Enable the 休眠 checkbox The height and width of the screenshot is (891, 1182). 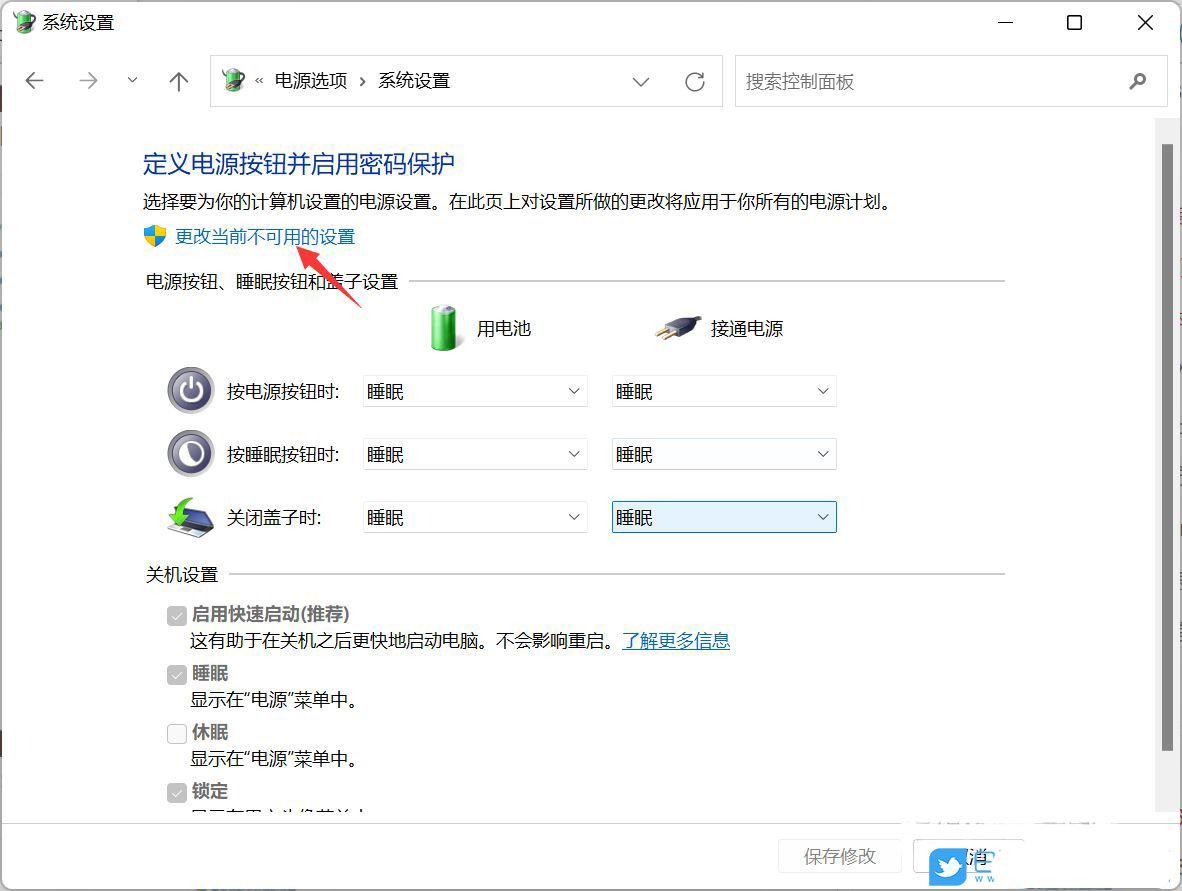coord(176,733)
